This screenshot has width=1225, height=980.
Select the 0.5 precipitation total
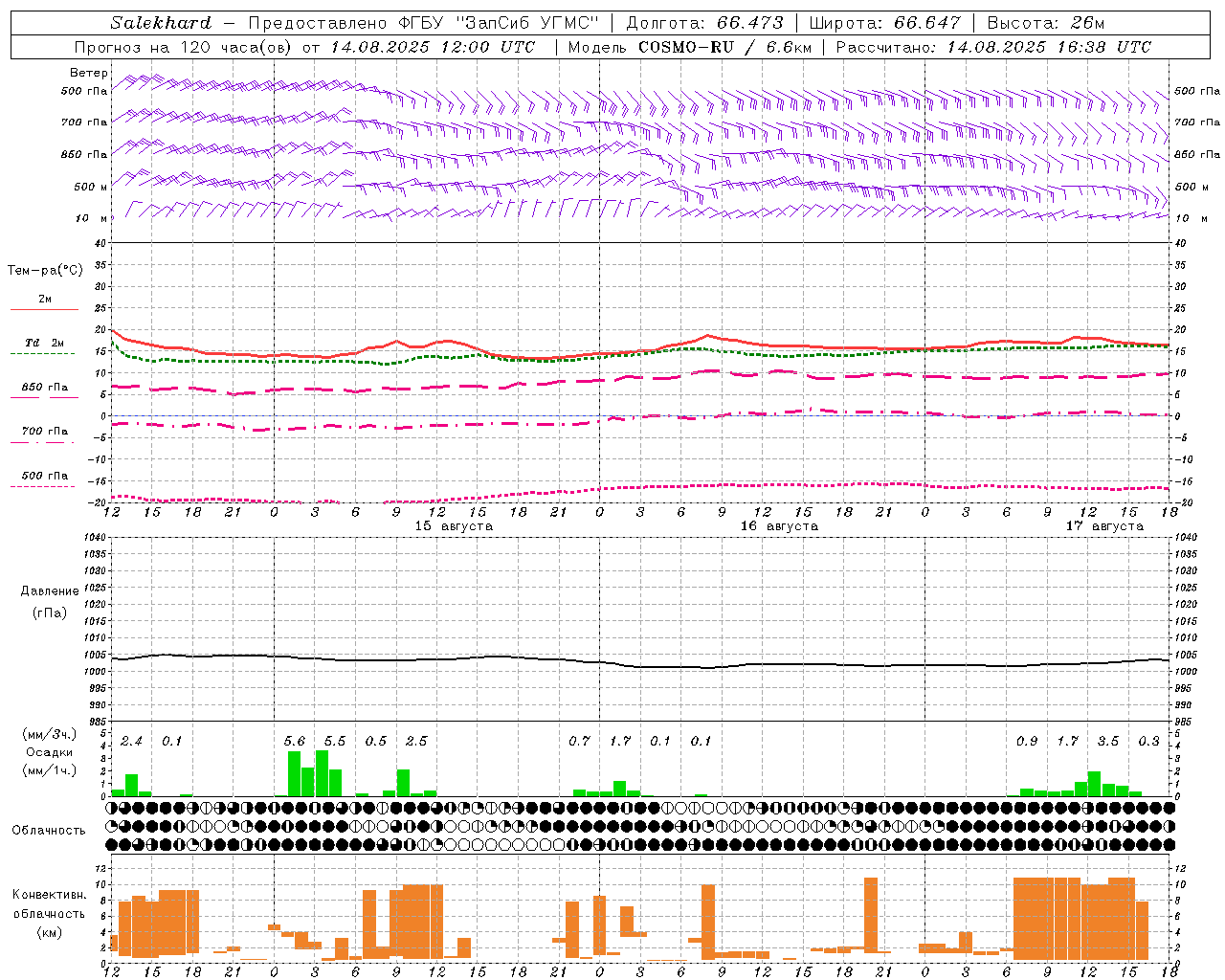click(x=376, y=742)
